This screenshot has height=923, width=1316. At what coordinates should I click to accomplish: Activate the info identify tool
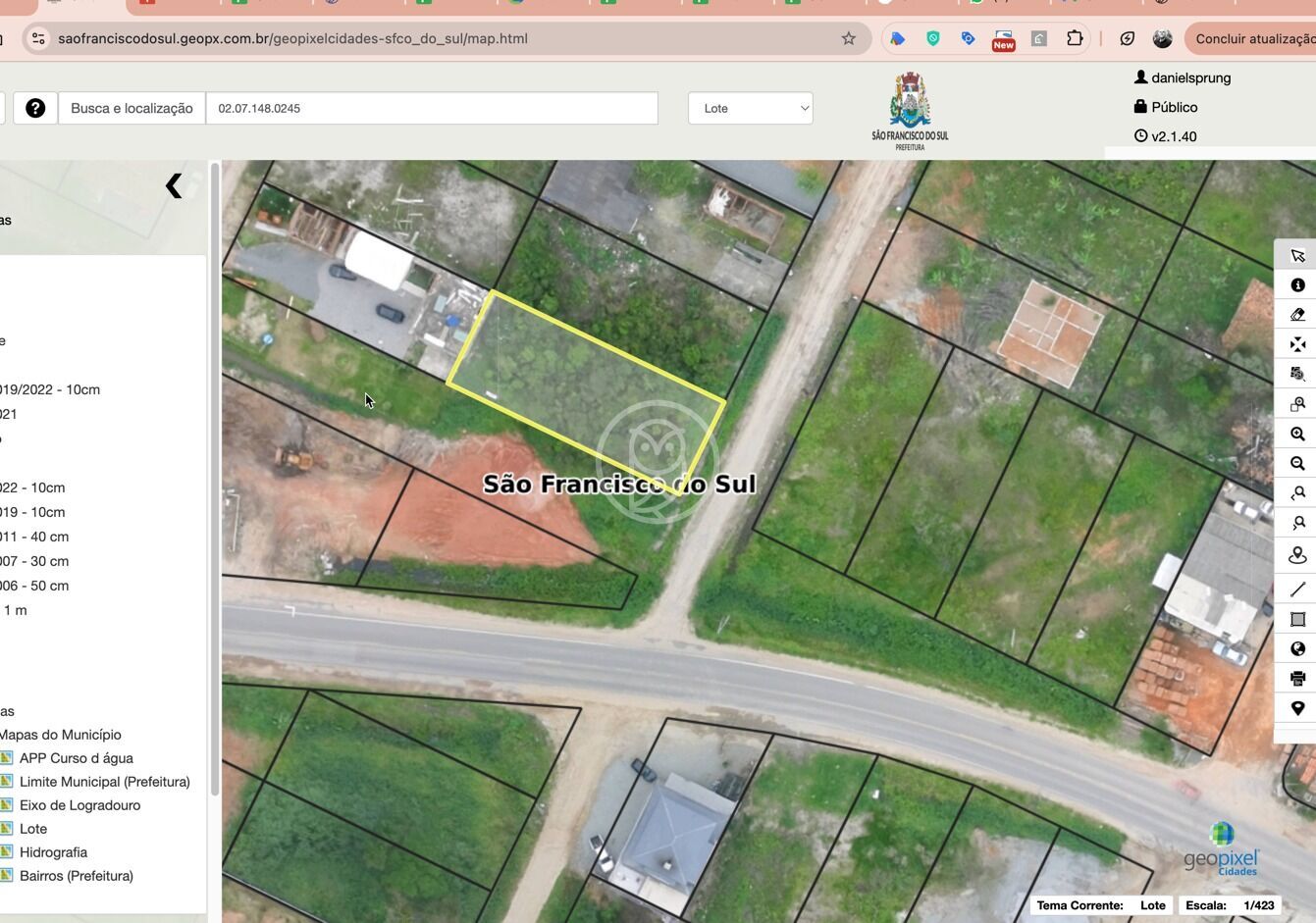point(1297,285)
